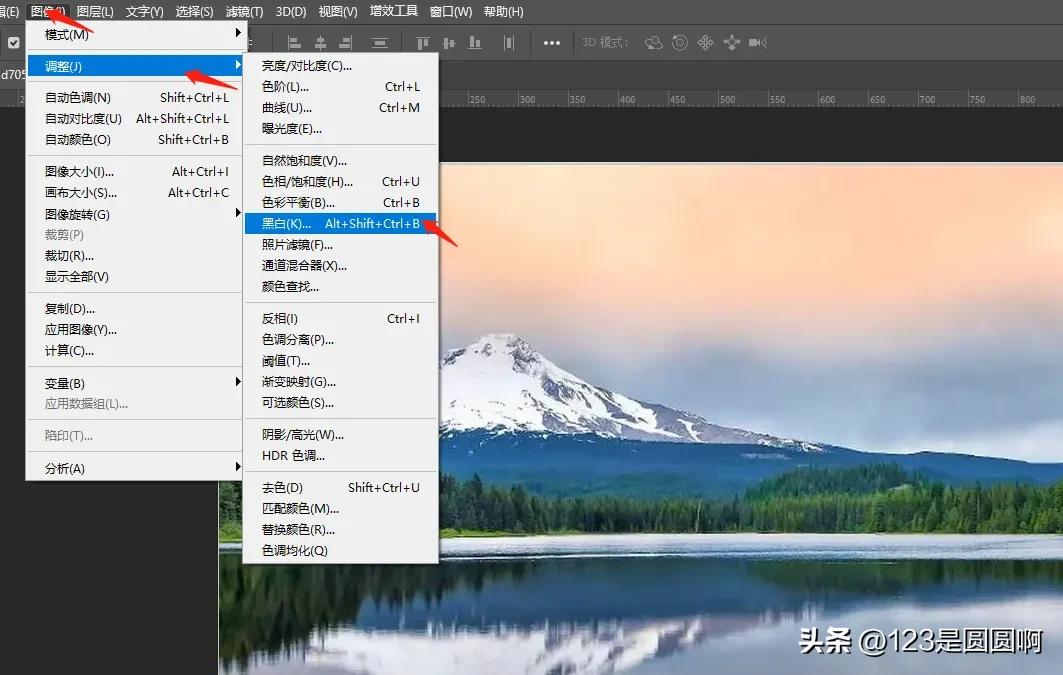Select the 3D roll camera icon
Viewport: 1063px width, 675px height.
680,43
